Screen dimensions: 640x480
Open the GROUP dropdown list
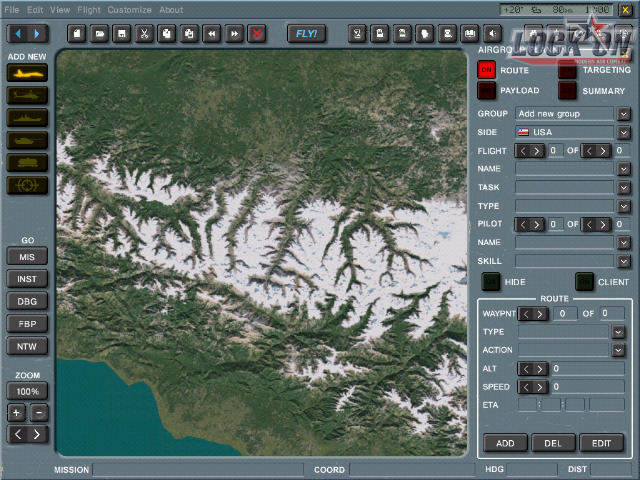point(623,114)
